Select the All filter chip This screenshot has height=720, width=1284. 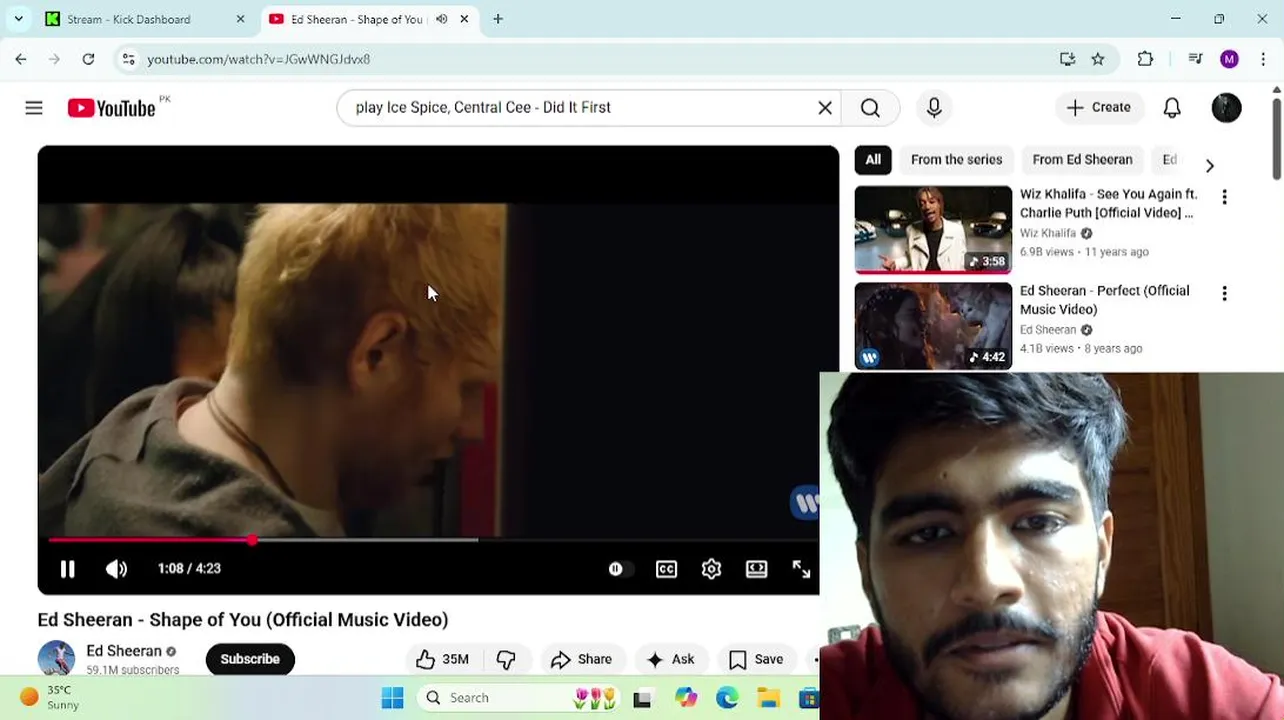click(873, 160)
